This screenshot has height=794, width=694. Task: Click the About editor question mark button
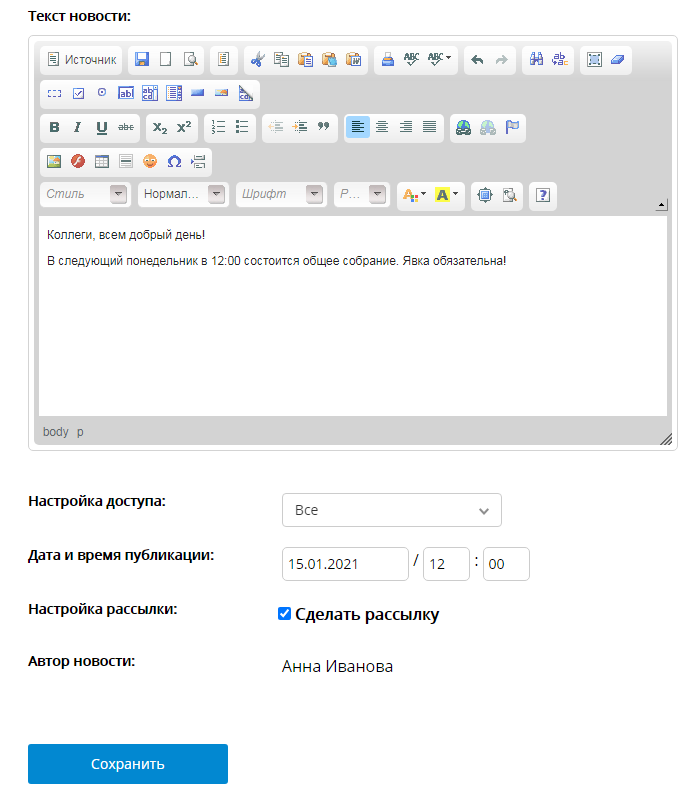pyautogui.click(x=542, y=195)
